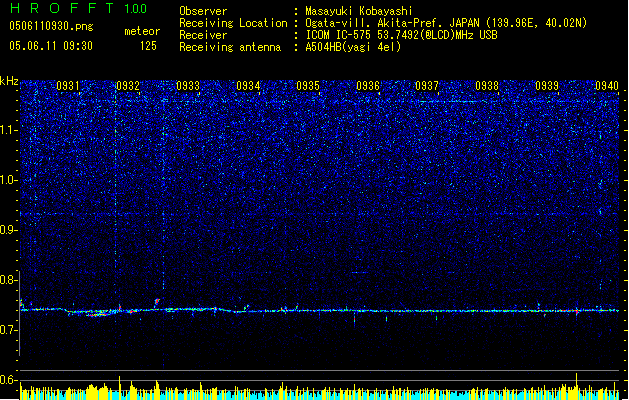Click the 0931 time marker

tap(67, 86)
